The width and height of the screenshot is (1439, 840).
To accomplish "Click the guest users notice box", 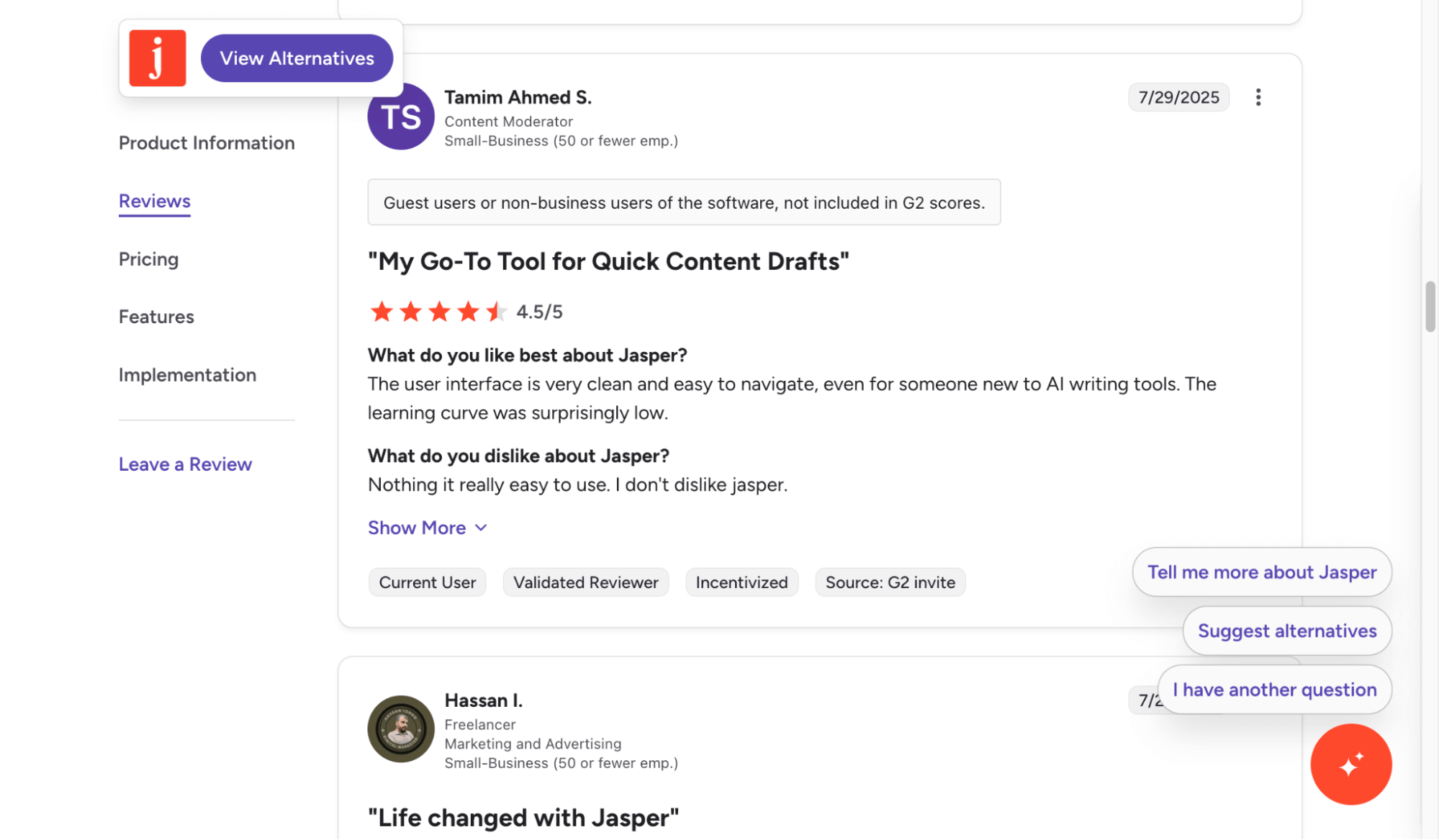I will (684, 202).
